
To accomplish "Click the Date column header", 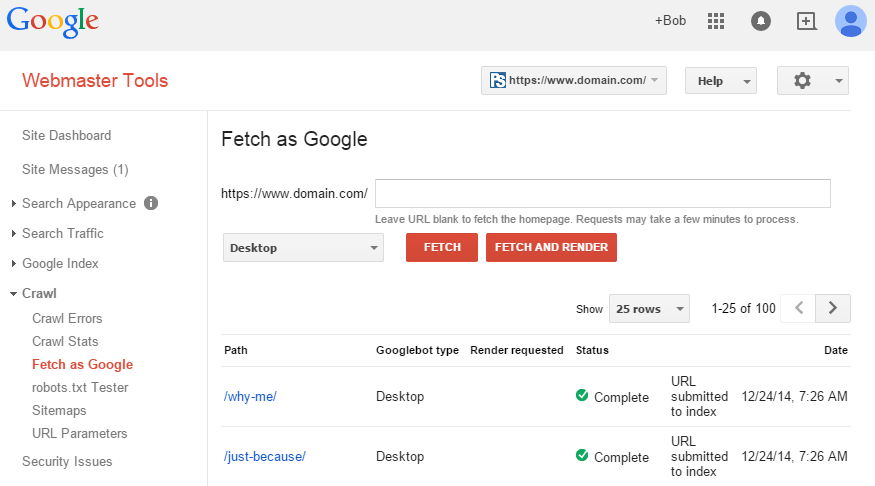I will 836,350.
